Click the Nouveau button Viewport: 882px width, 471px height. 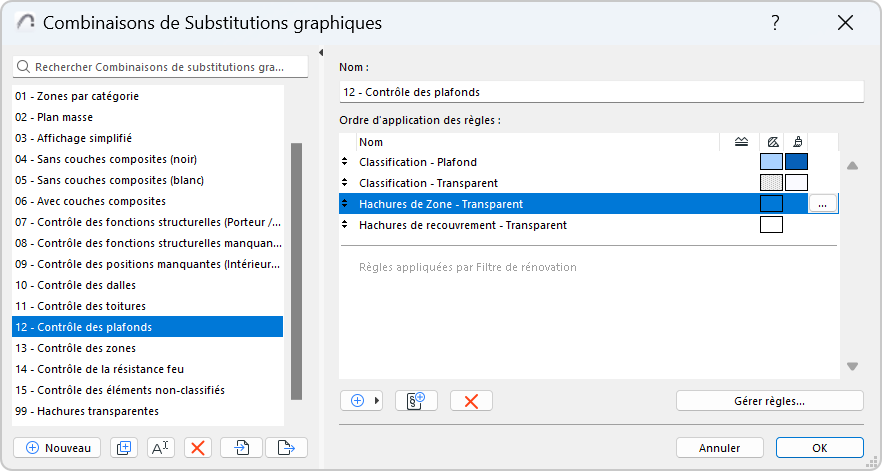click(x=57, y=448)
